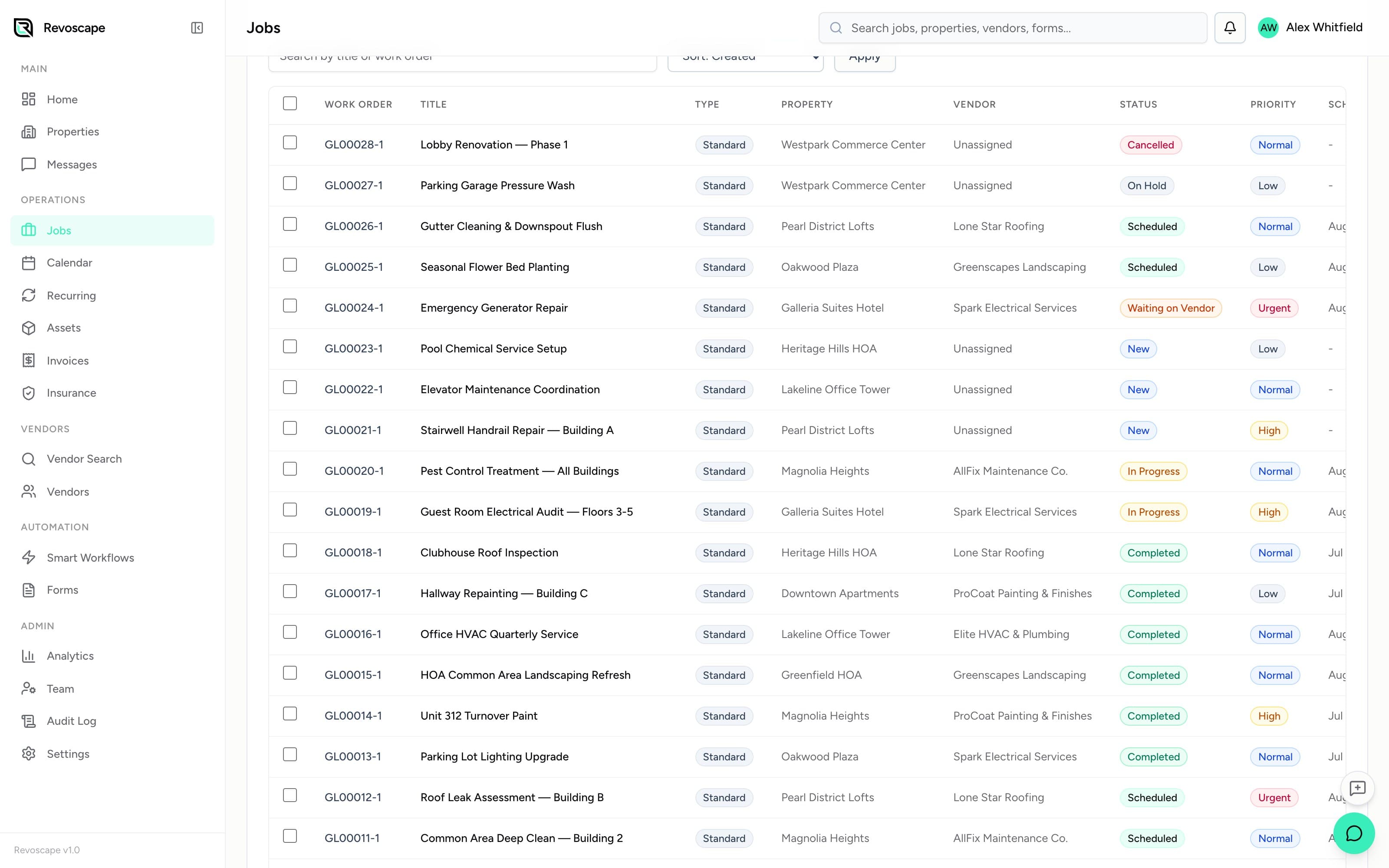1389x868 pixels.
Task: Check the GL00022-1 row checkbox
Action: [290, 387]
